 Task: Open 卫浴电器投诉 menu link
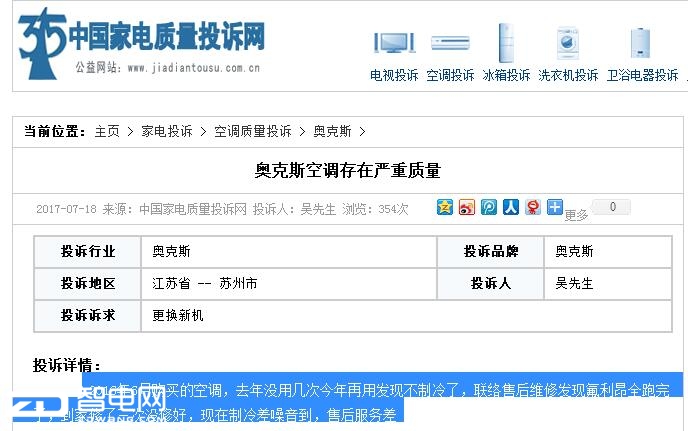pyautogui.click(x=642, y=75)
